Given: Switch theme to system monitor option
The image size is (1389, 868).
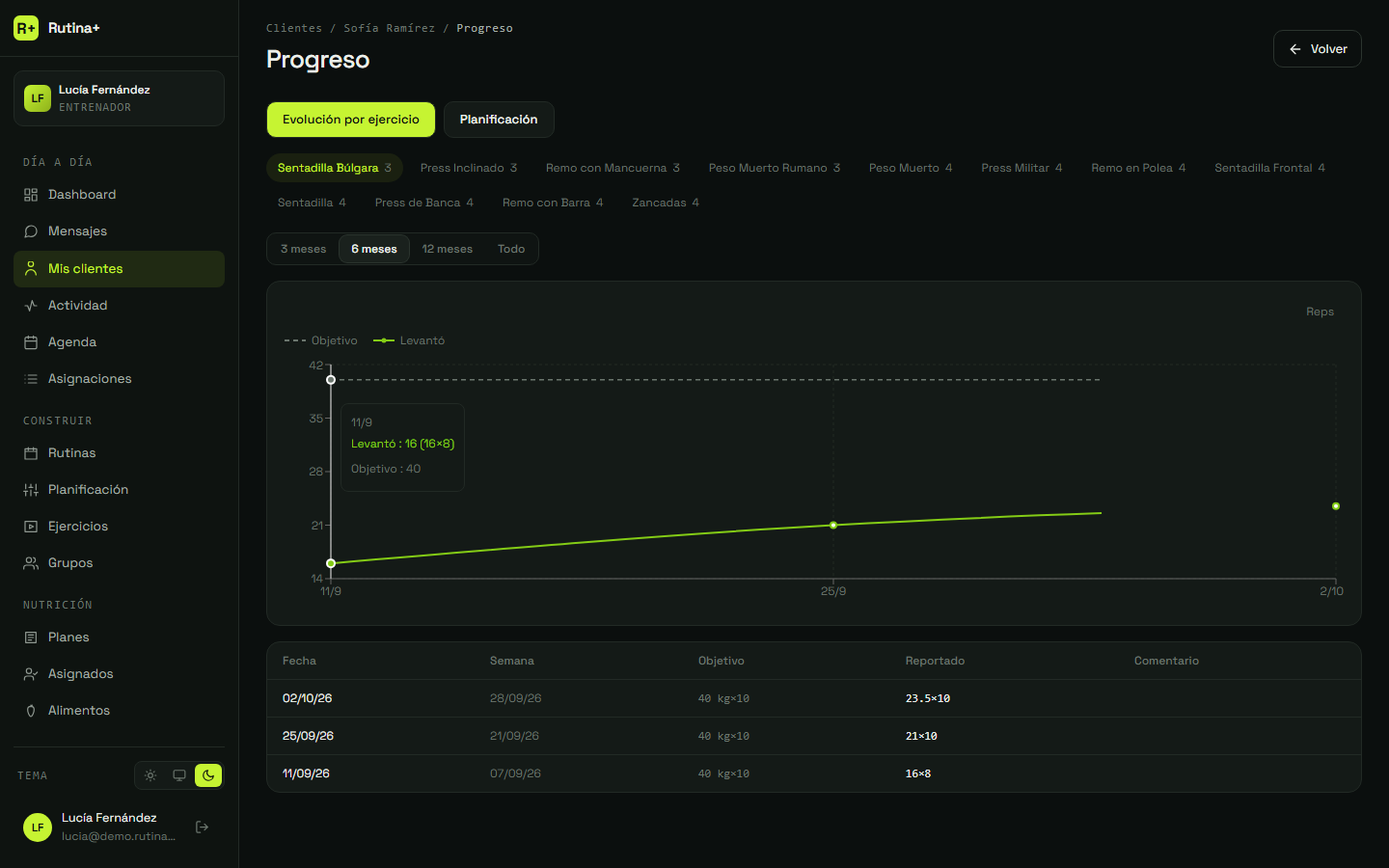Looking at the screenshot, I should [x=179, y=775].
